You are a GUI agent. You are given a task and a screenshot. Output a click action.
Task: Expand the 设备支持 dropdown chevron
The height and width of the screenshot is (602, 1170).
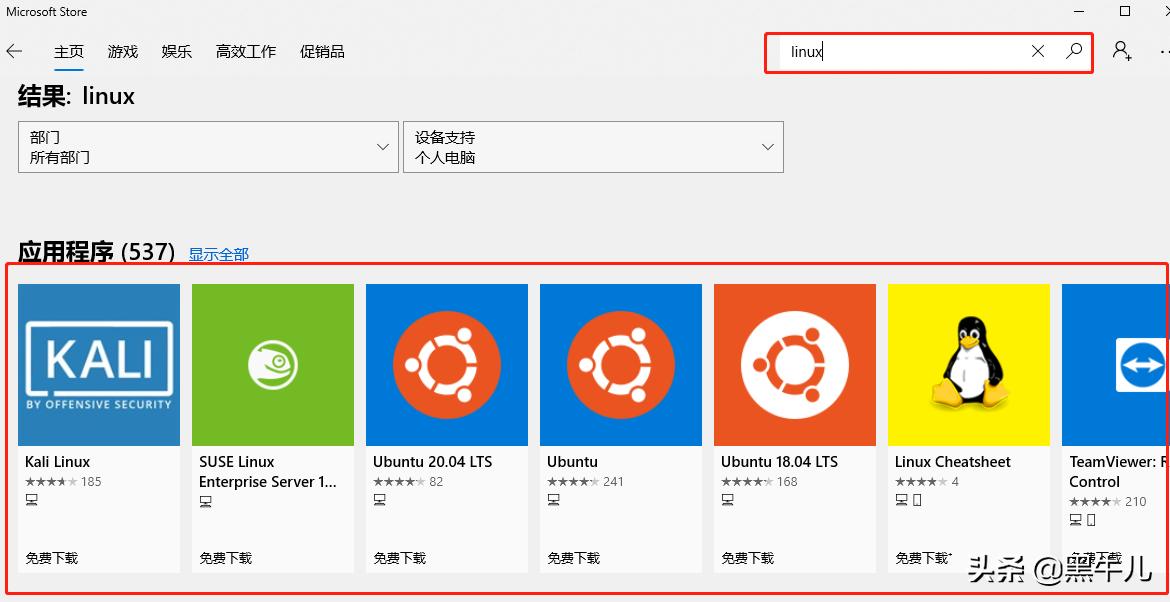pyautogui.click(x=767, y=147)
